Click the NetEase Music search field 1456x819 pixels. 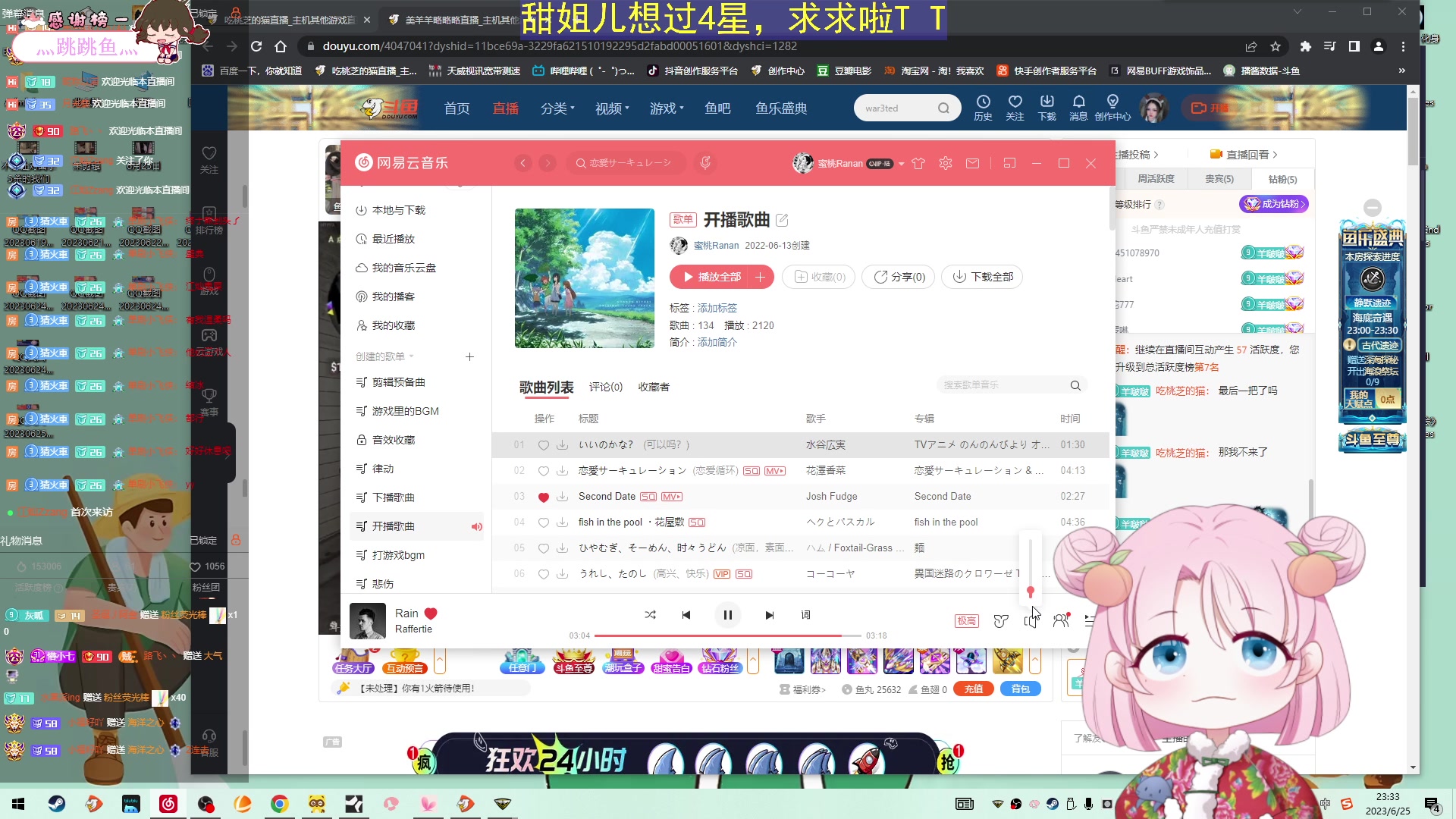point(626,163)
